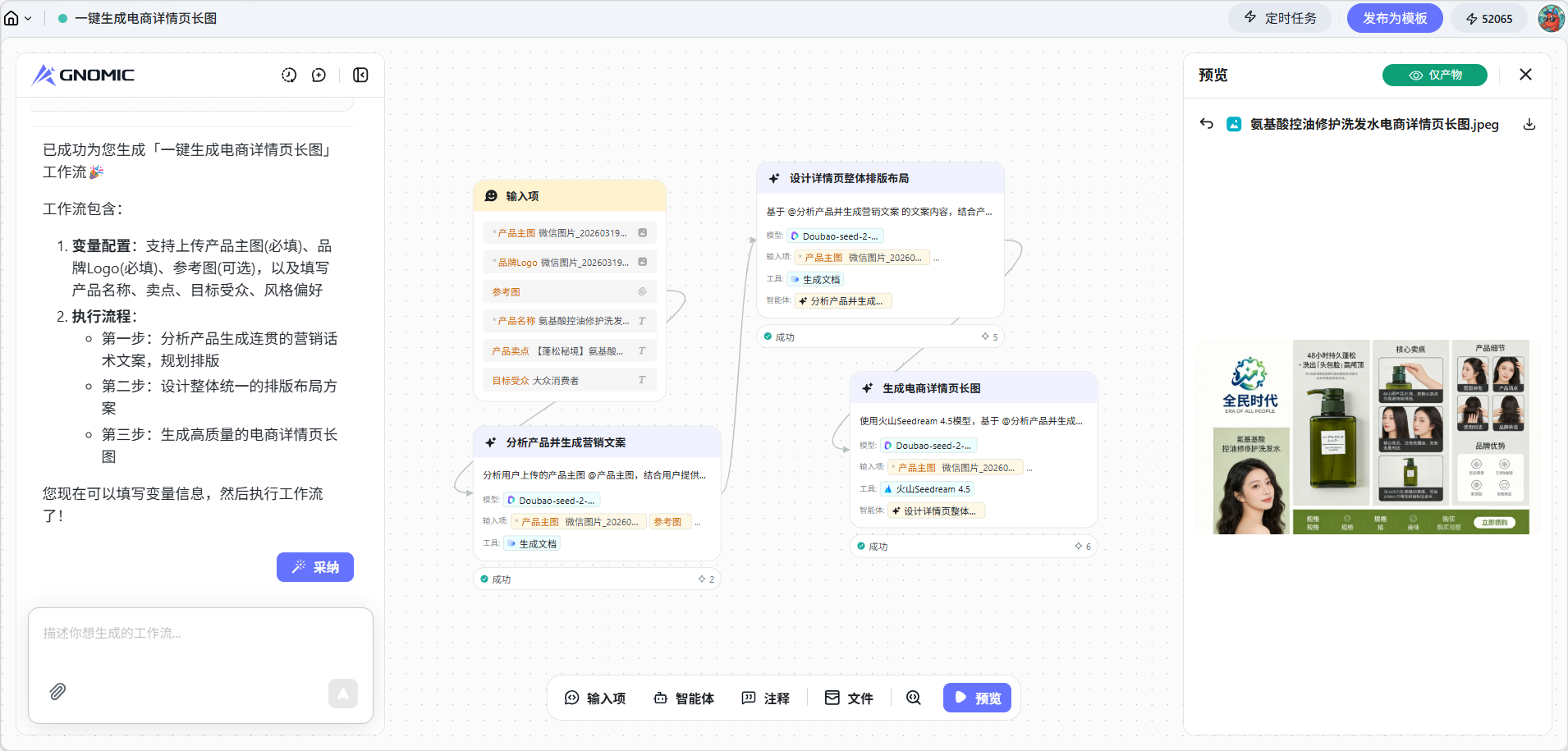The height and width of the screenshot is (751, 1568).
Task: Download the generated jpeg file
Action: coord(1529,125)
